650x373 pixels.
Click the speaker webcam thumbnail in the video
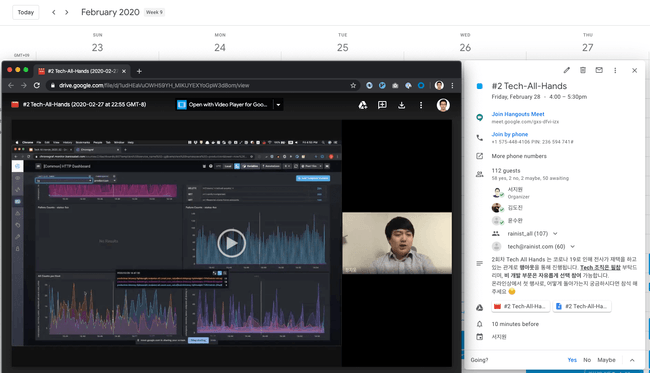coord(397,243)
